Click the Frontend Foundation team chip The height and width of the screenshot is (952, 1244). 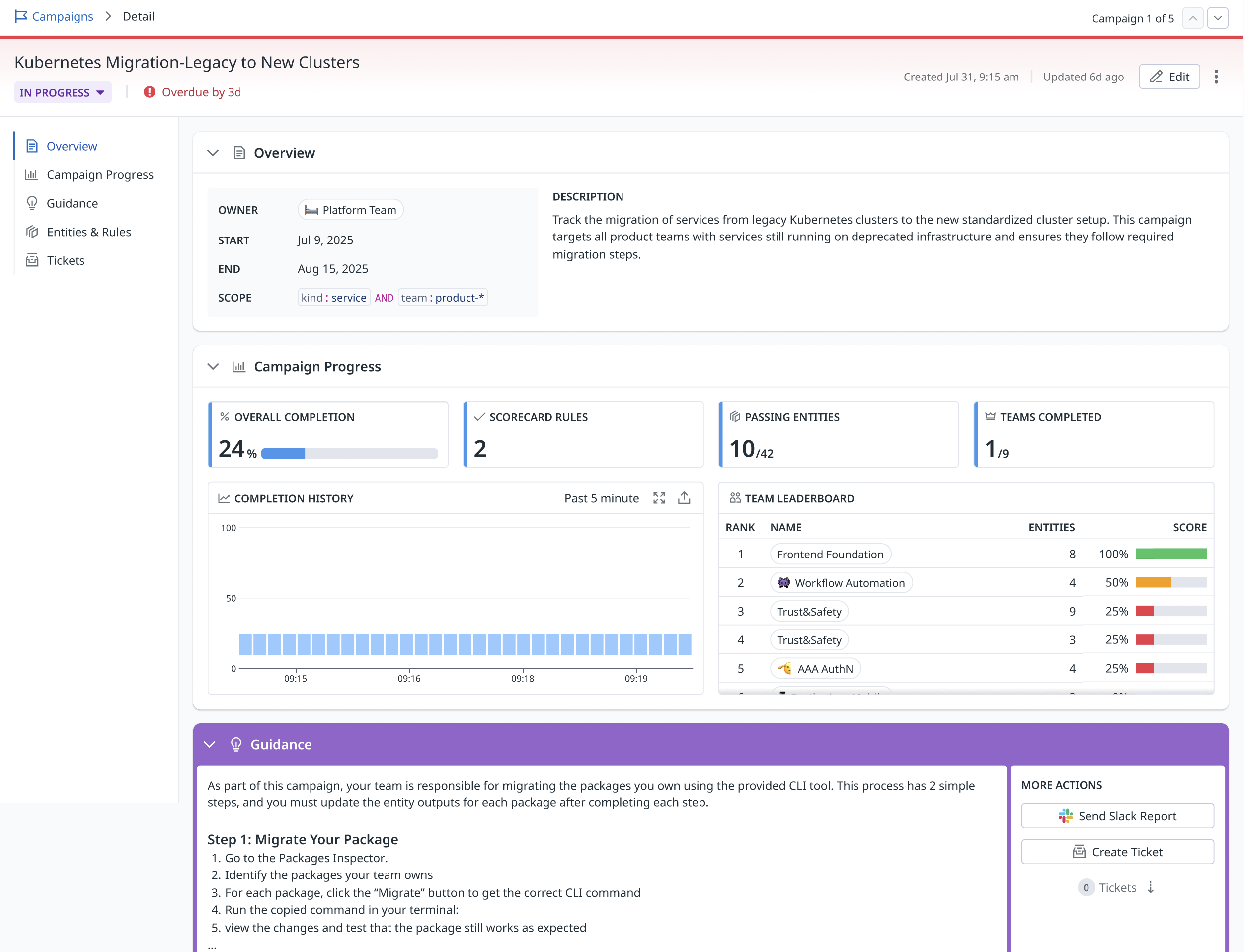(x=830, y=554)
